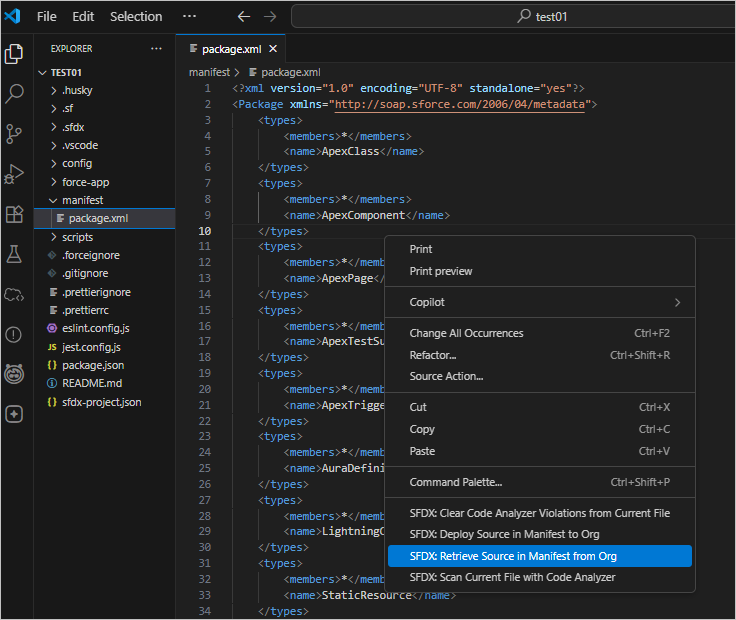Open the Search view icon
This screenshot has height=620, width=736.
coord(14,93)
